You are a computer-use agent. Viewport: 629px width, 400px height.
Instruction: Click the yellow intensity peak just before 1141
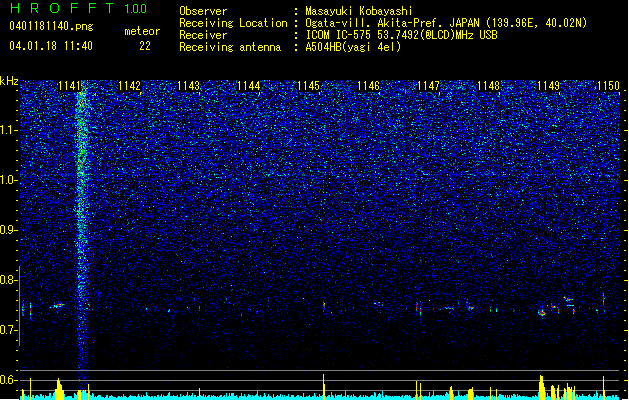tap(59, 388)
